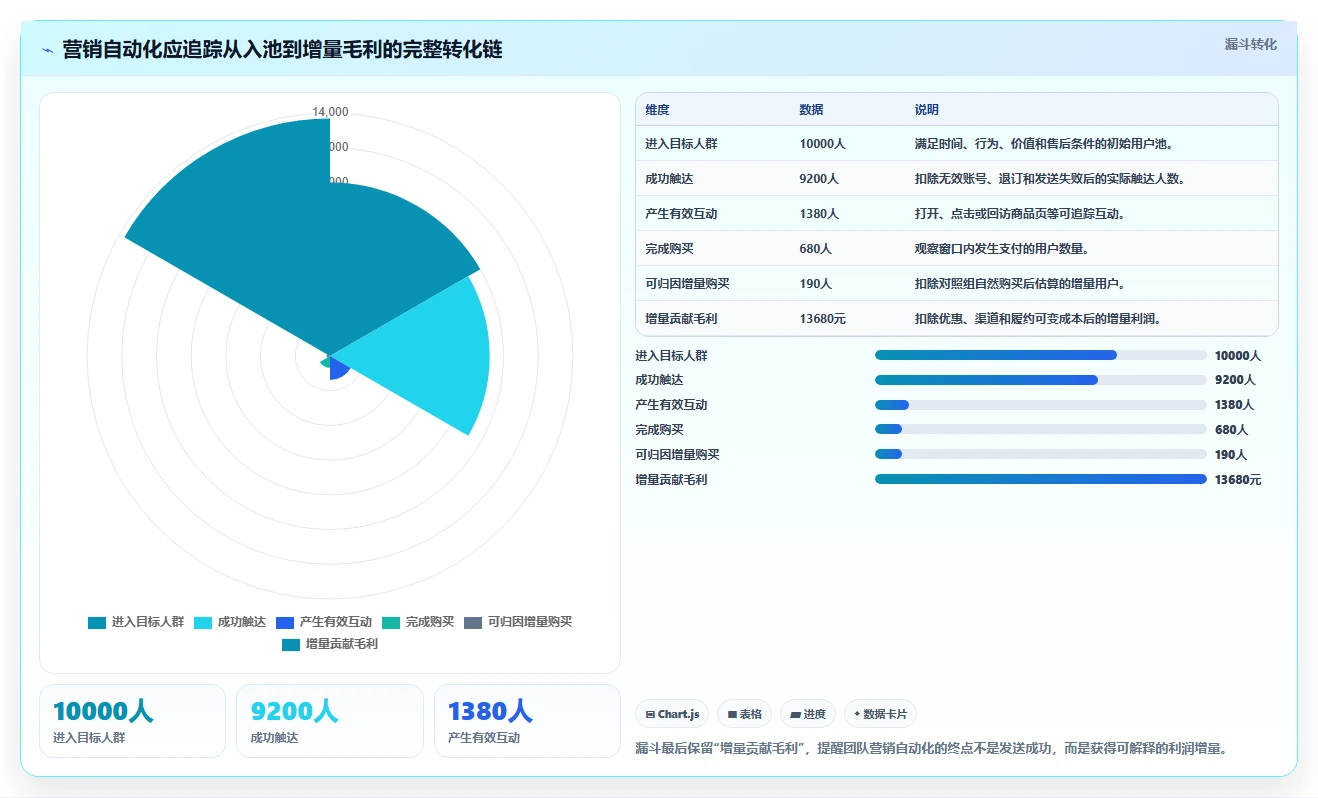Click the 进度 chip
The height and width of the screenshot is (798, 1318).
click(x=807, y=714)
